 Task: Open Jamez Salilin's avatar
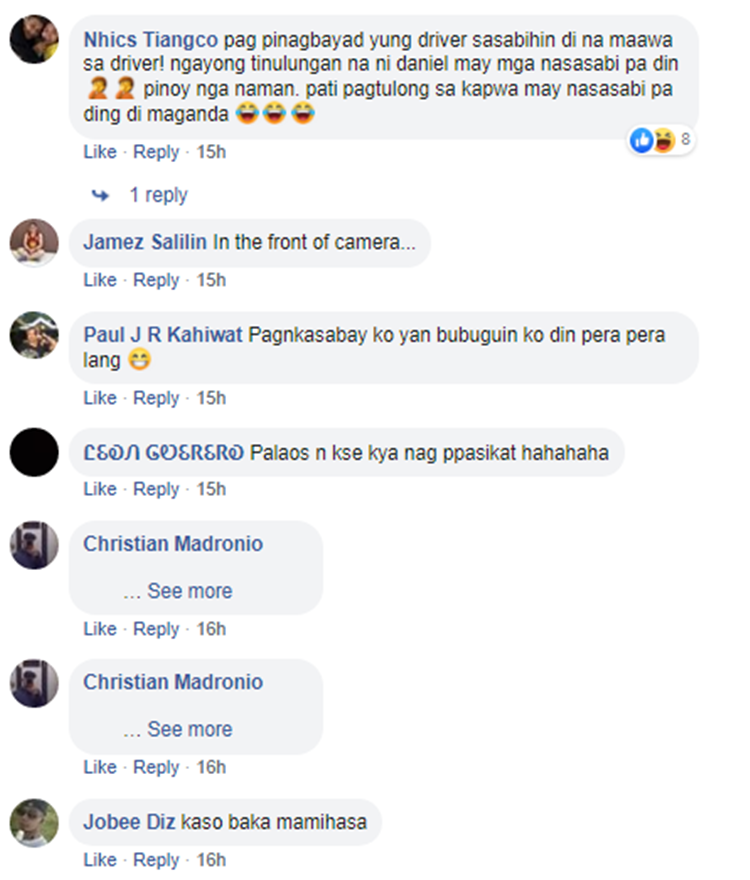coord(34,242)
